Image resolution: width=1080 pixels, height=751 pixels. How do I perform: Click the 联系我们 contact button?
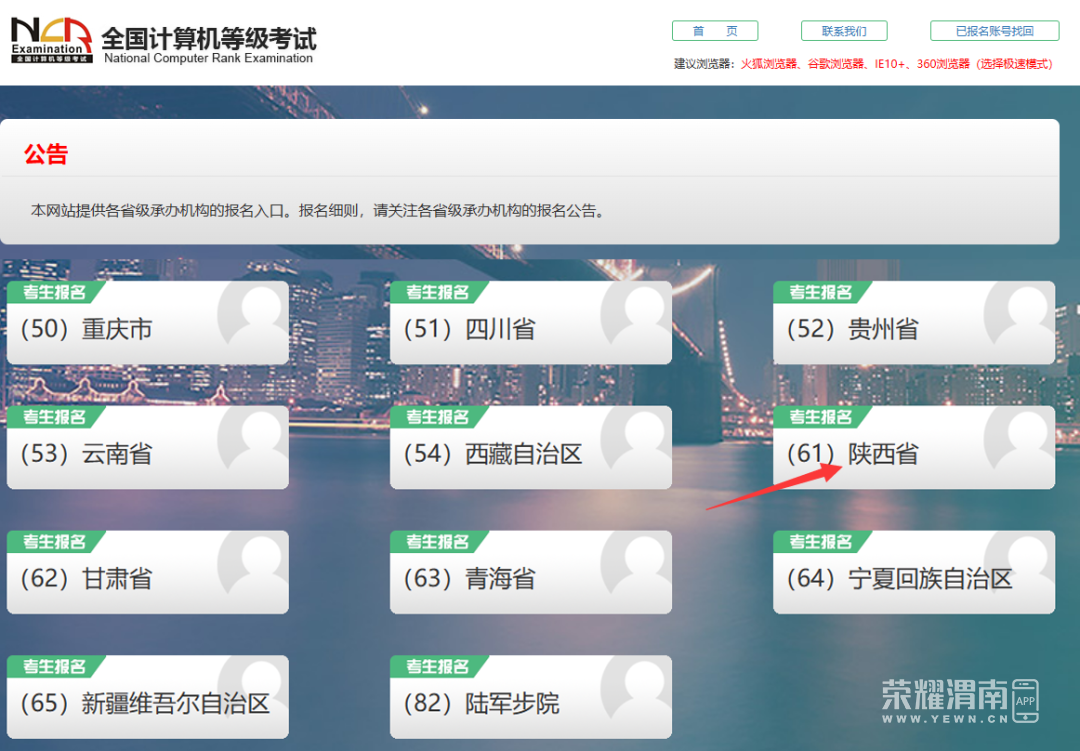[843, 31]
